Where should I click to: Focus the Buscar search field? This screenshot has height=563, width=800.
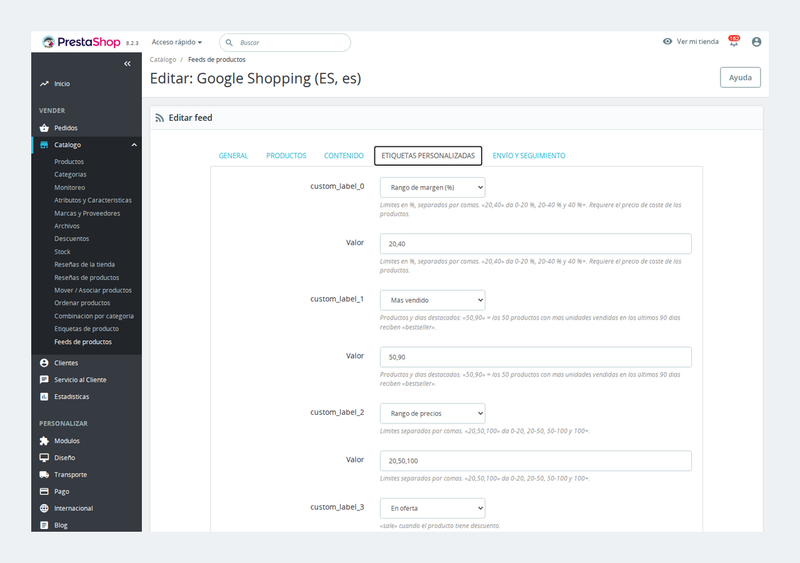click(x=285, y=42)
